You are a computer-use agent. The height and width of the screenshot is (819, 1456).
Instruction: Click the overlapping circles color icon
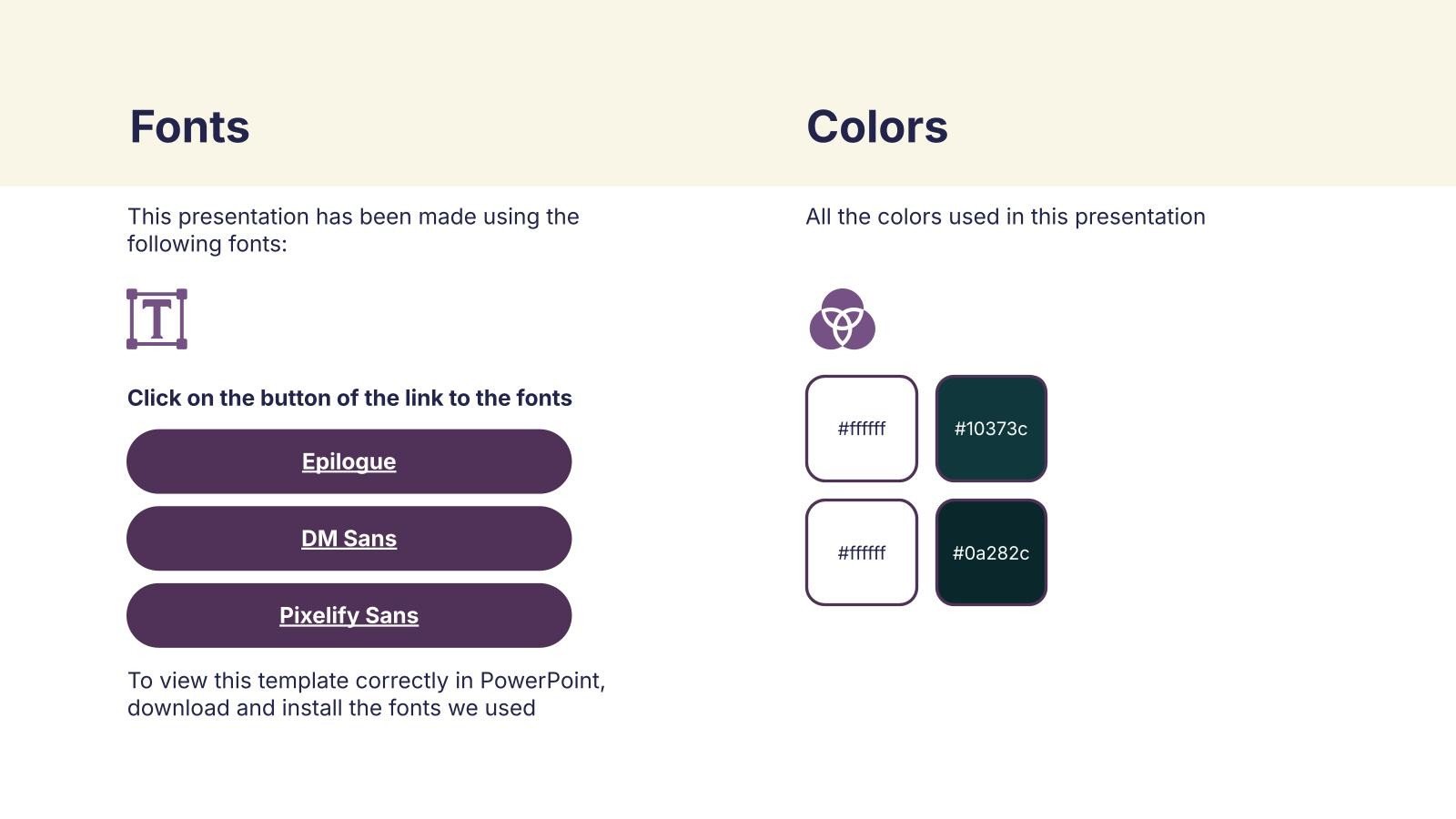click(x=842, y=319)
